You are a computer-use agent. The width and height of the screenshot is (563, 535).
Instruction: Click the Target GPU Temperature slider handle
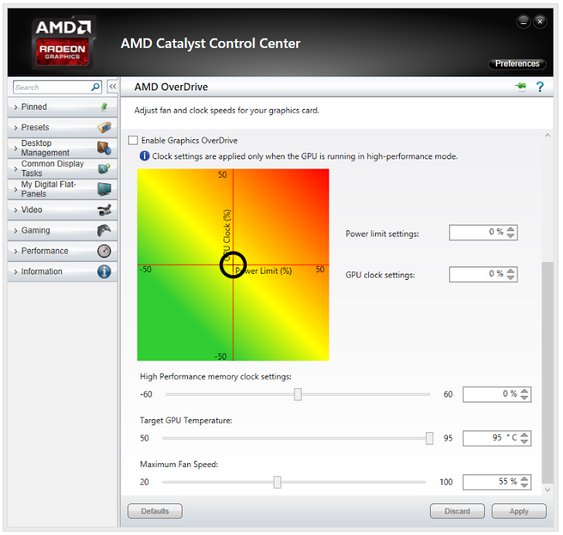(x=429, y=438)
